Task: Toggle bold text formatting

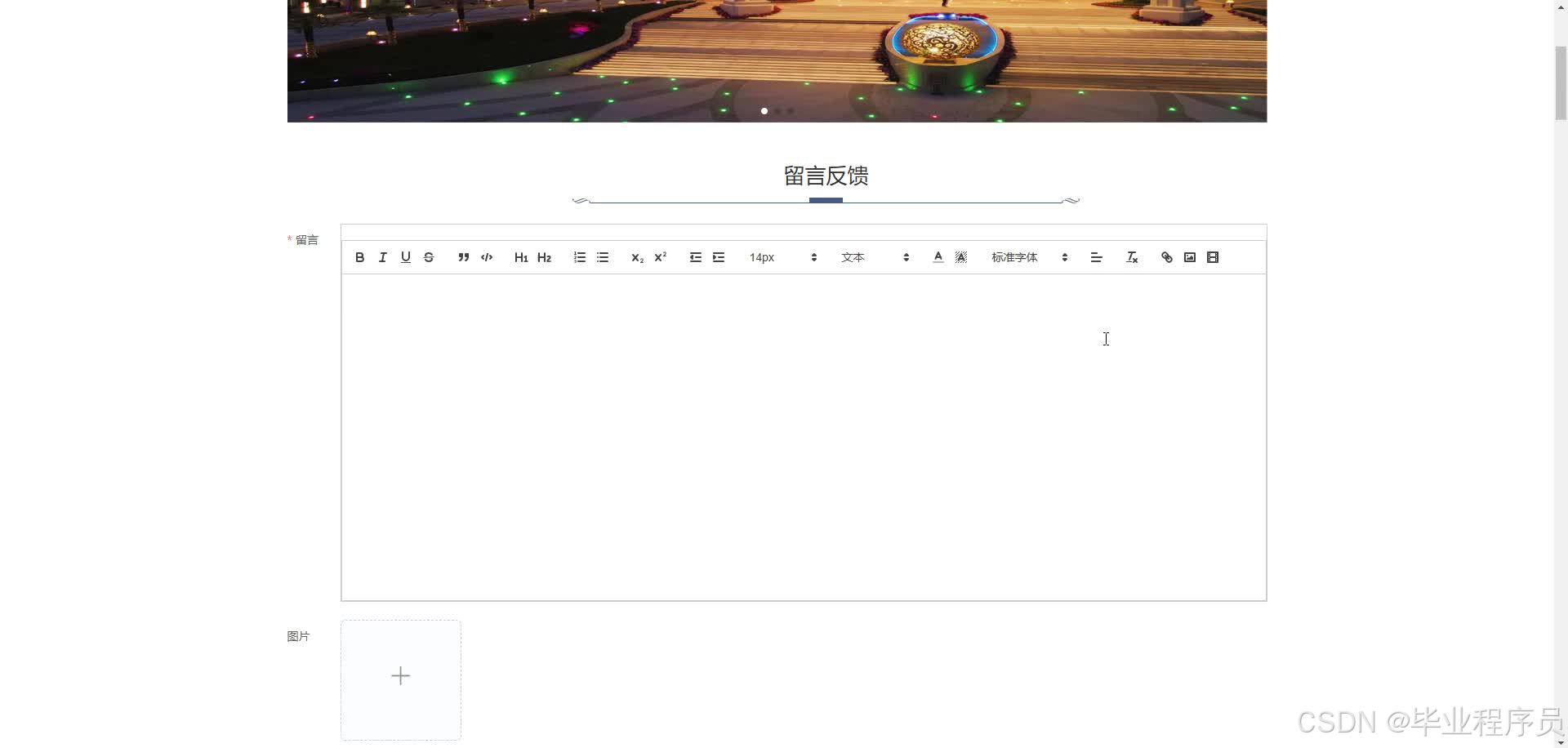Action: 359,257
